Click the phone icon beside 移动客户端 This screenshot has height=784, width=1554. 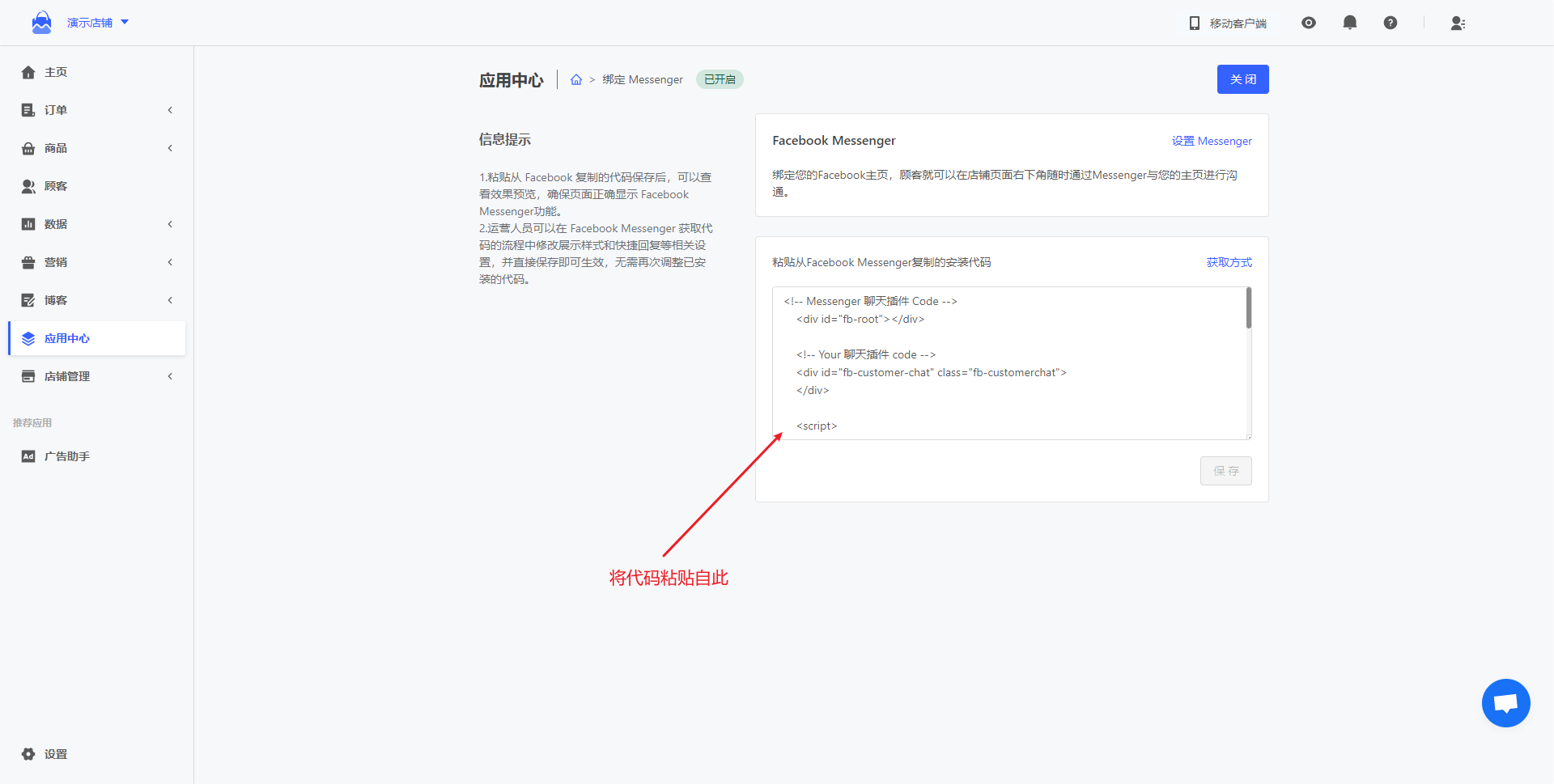tap(1195, 23)
